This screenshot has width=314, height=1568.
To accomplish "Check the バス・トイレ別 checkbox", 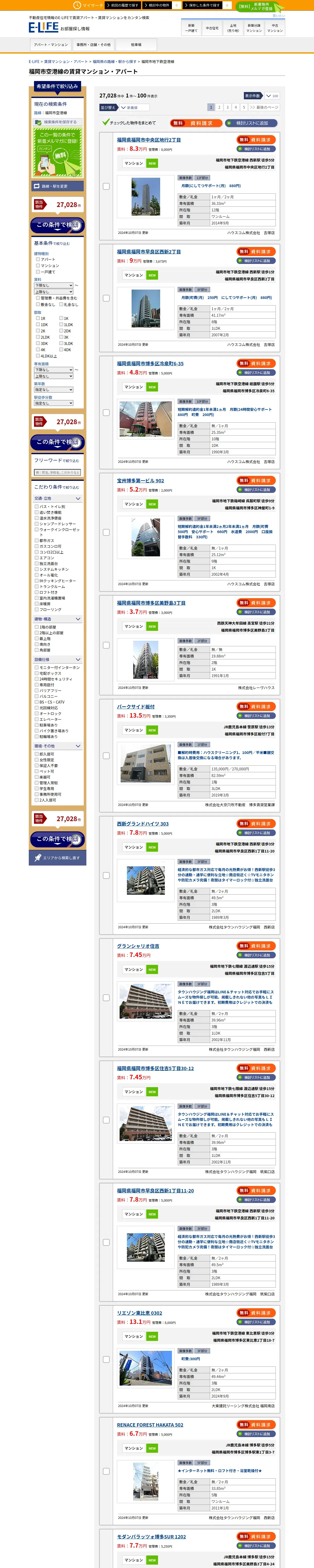I will pos(37,506).
